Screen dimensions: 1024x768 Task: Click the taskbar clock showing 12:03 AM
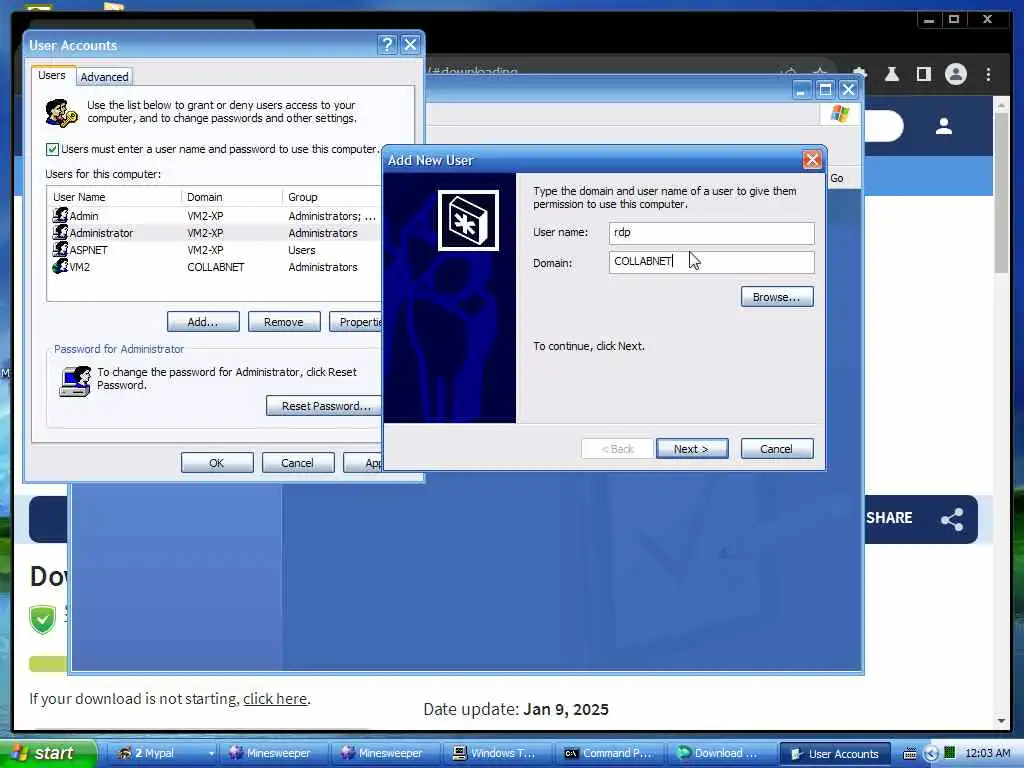click(987, 754)
